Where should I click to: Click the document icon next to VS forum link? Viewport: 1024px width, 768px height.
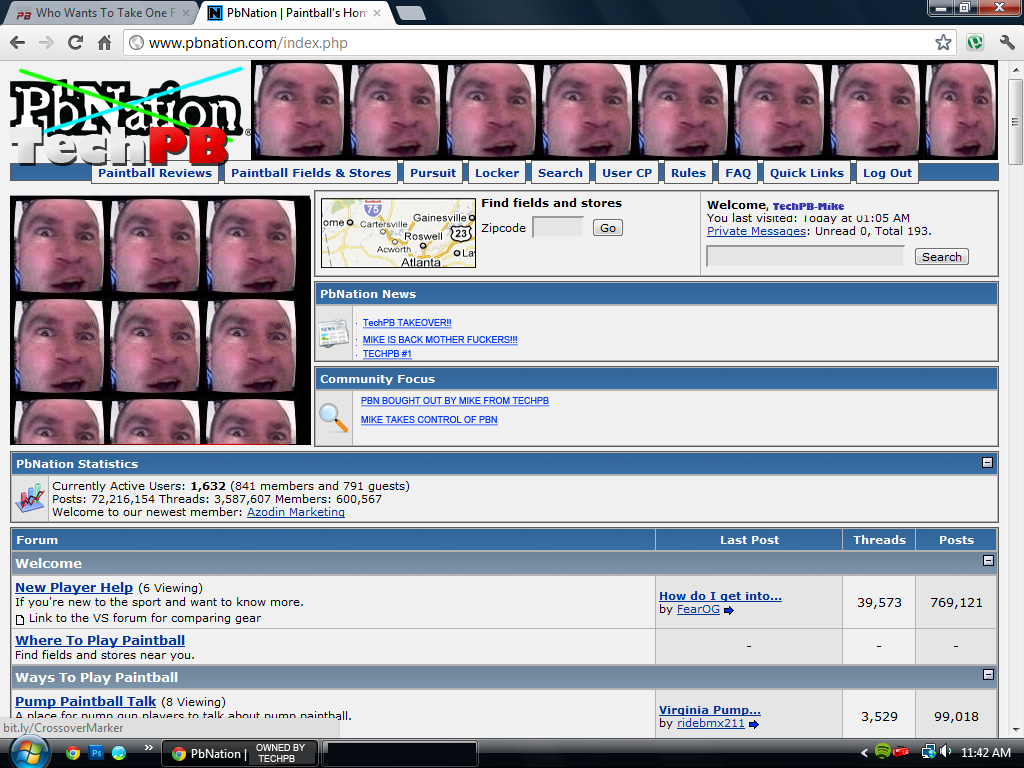(20, 620)
